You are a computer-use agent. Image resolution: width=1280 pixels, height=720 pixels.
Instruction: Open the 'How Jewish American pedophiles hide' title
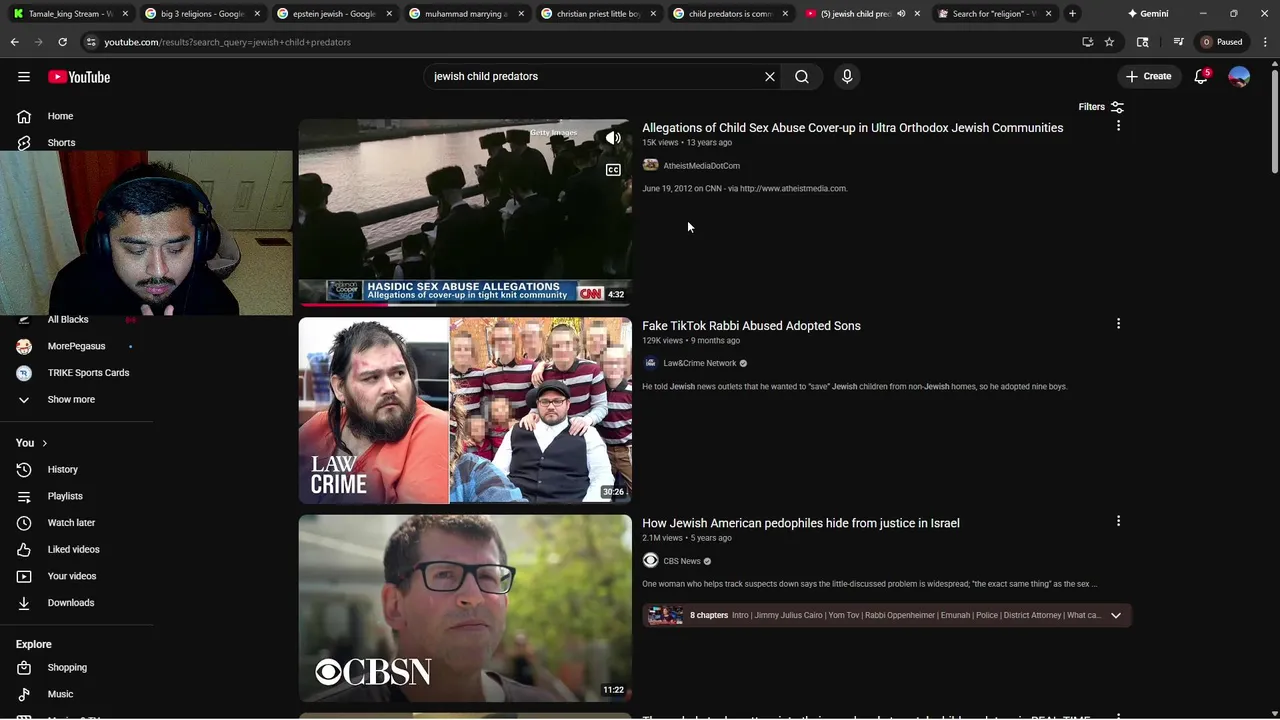(x=800, y=523)
